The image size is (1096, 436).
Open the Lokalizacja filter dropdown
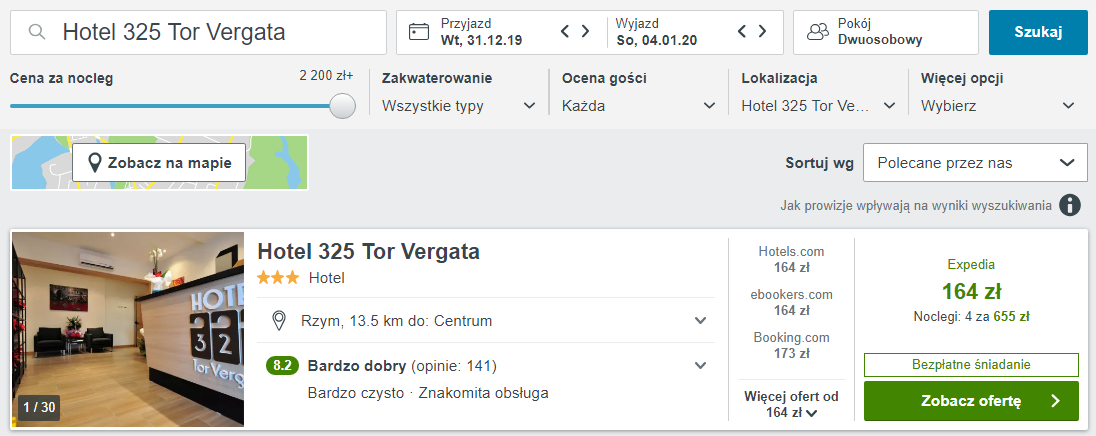819,105
